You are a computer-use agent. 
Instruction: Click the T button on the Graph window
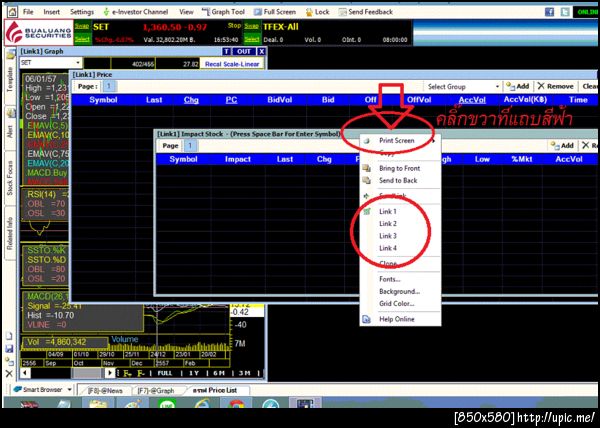coord(227,51)
